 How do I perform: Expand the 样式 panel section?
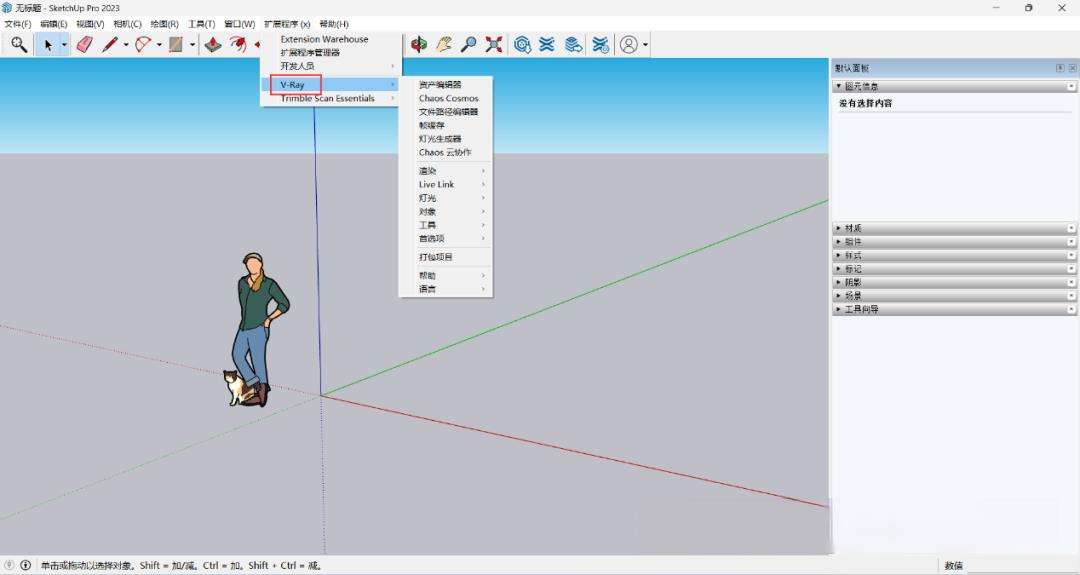(x=954, y=255)
